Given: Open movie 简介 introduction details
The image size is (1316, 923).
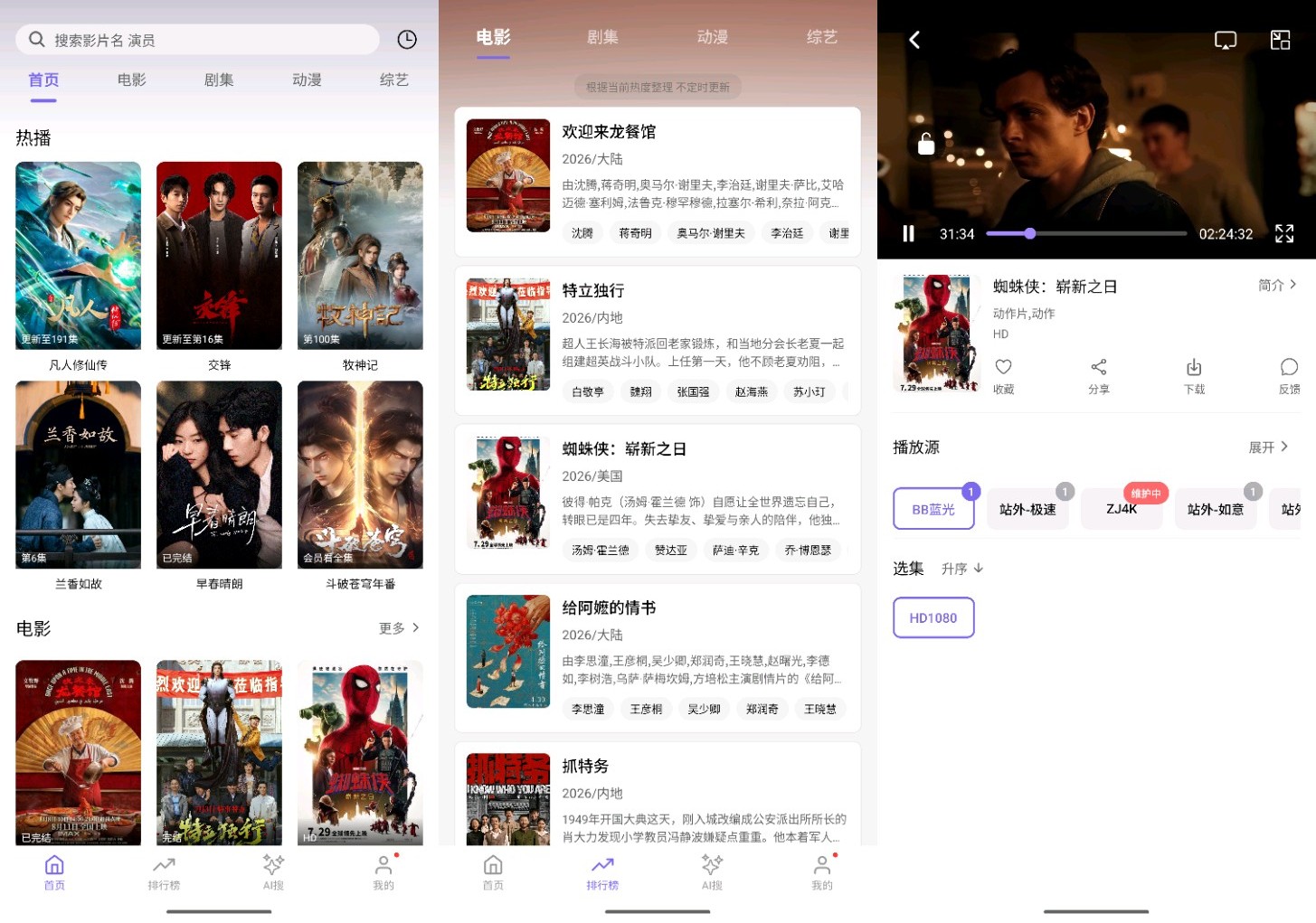Looking at the screenshot, I should (x=1277, y=285).
